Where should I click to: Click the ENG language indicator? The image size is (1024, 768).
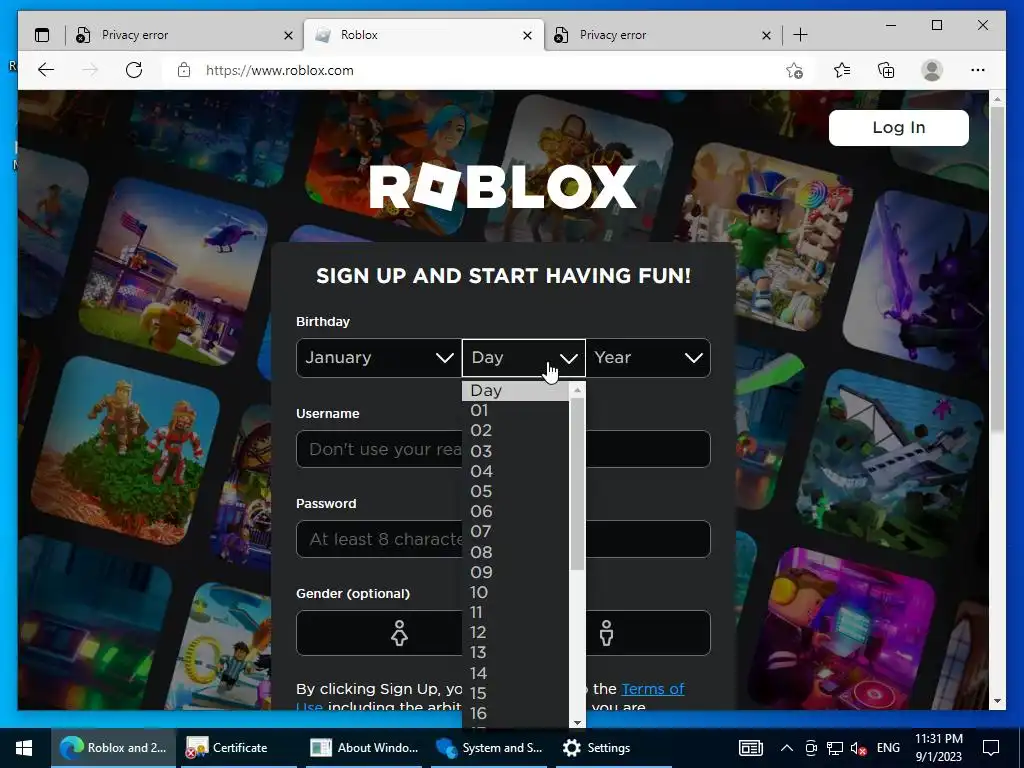888,748
